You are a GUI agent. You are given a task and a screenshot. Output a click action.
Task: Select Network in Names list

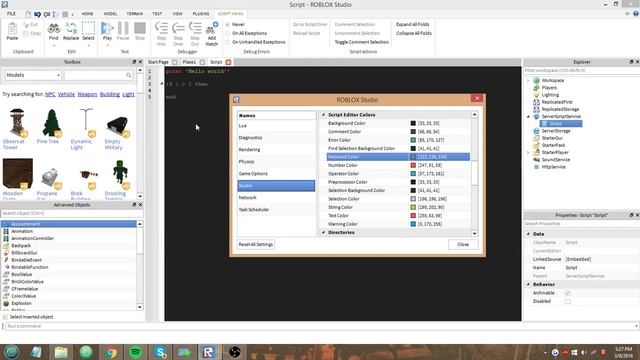pos(276,198)
